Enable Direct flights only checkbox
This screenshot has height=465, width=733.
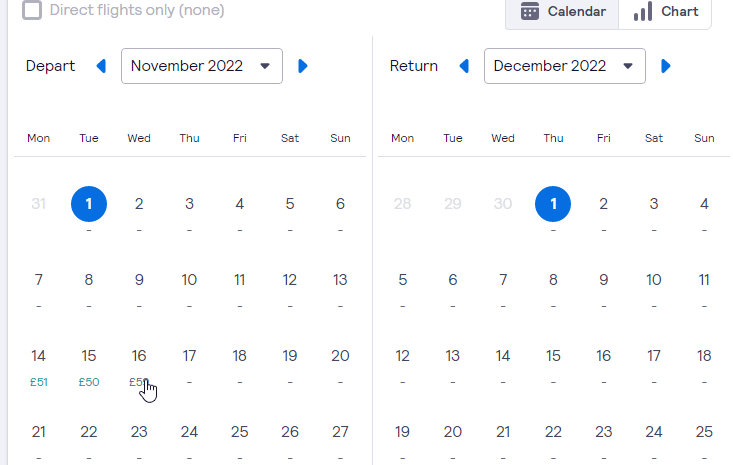[x=32, y=10]
